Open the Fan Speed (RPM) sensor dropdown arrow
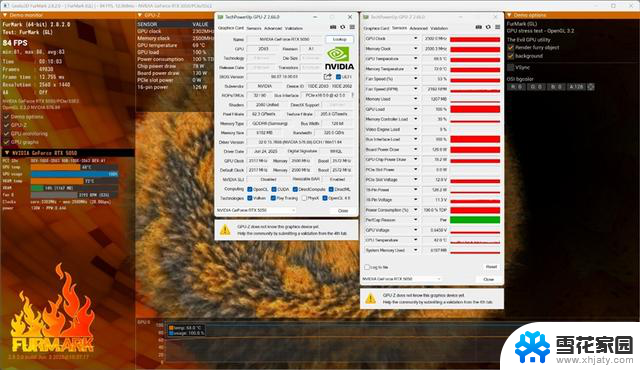The width and height of the screenshot is (640, 370). [416, 89]
